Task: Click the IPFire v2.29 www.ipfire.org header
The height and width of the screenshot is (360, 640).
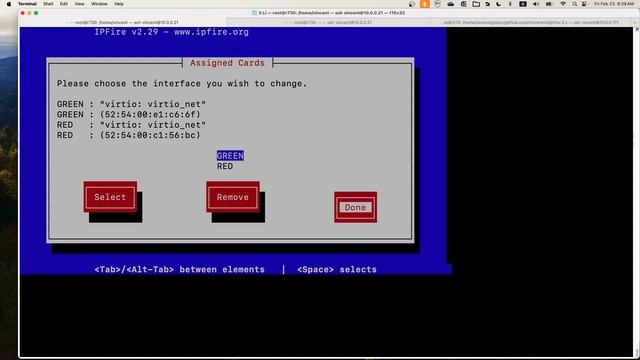Action: tap(171, 32)
